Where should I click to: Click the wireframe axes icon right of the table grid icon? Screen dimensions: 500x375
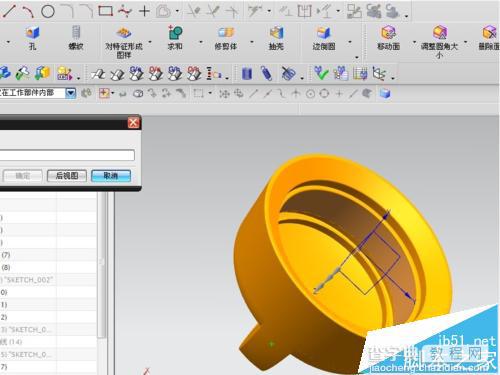379,73
